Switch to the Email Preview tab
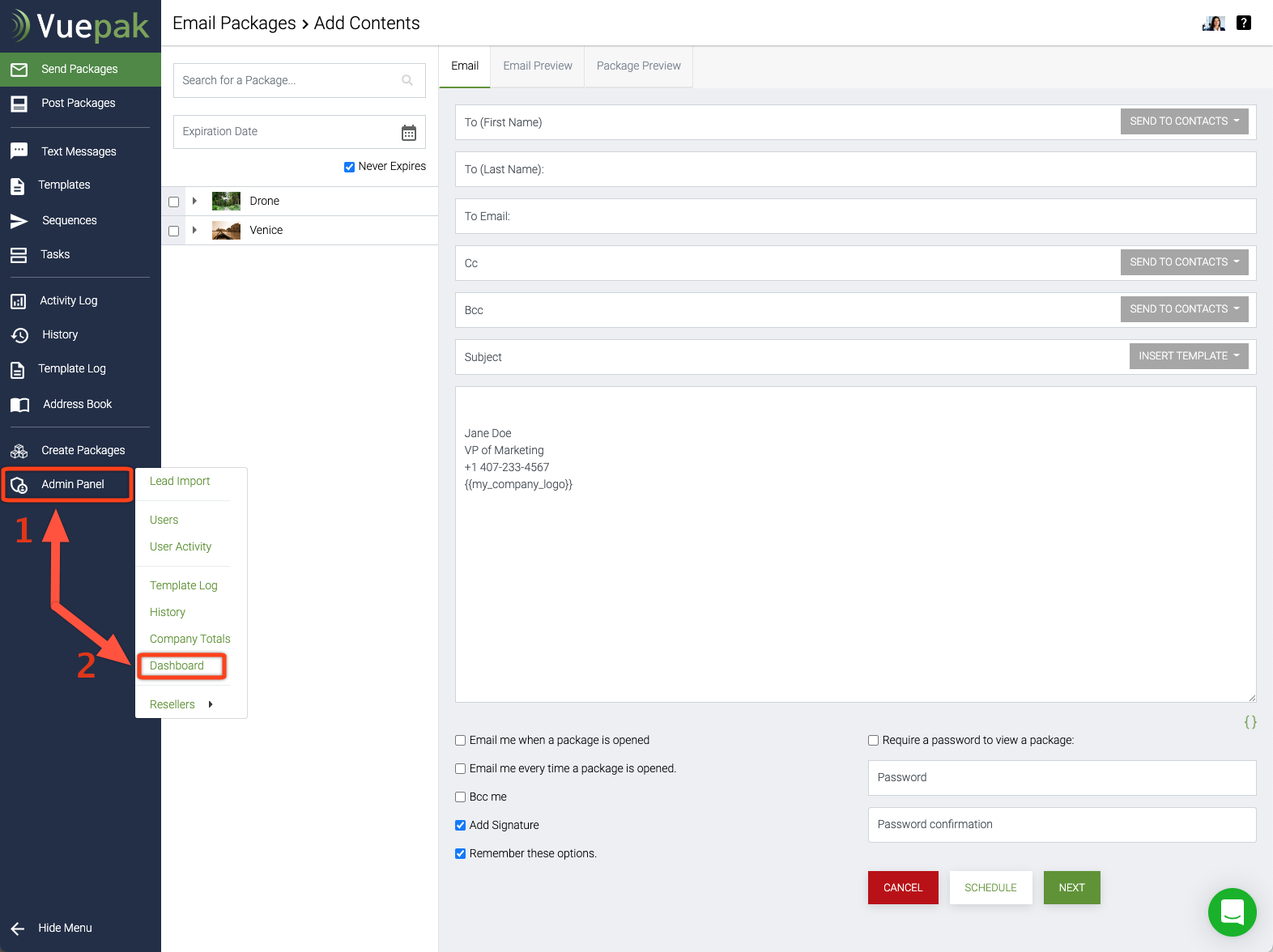This screenshot has height=952, width=1273. [x=537, y=66]
